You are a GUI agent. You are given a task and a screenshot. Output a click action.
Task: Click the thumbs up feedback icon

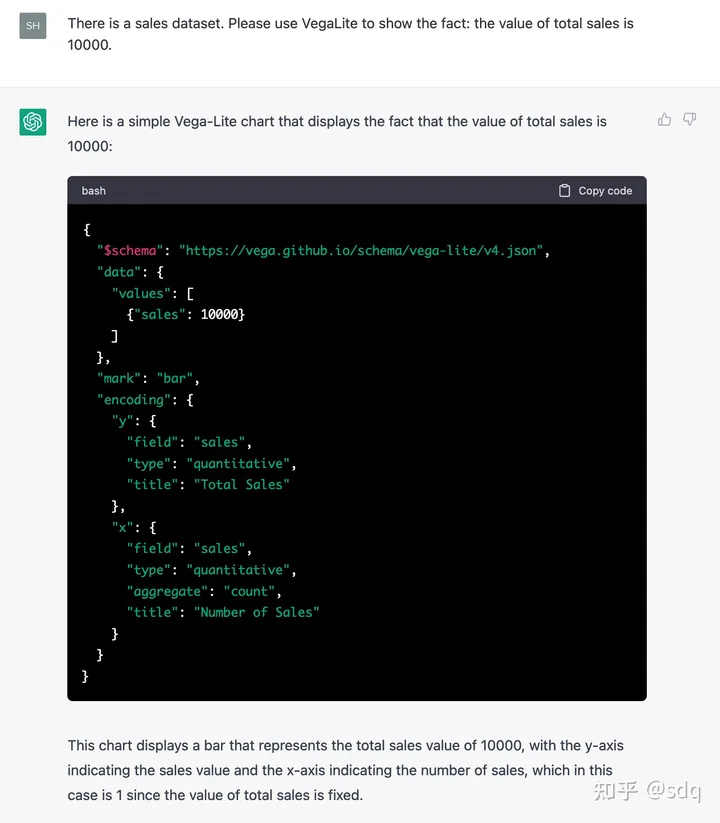click(664, 120)
